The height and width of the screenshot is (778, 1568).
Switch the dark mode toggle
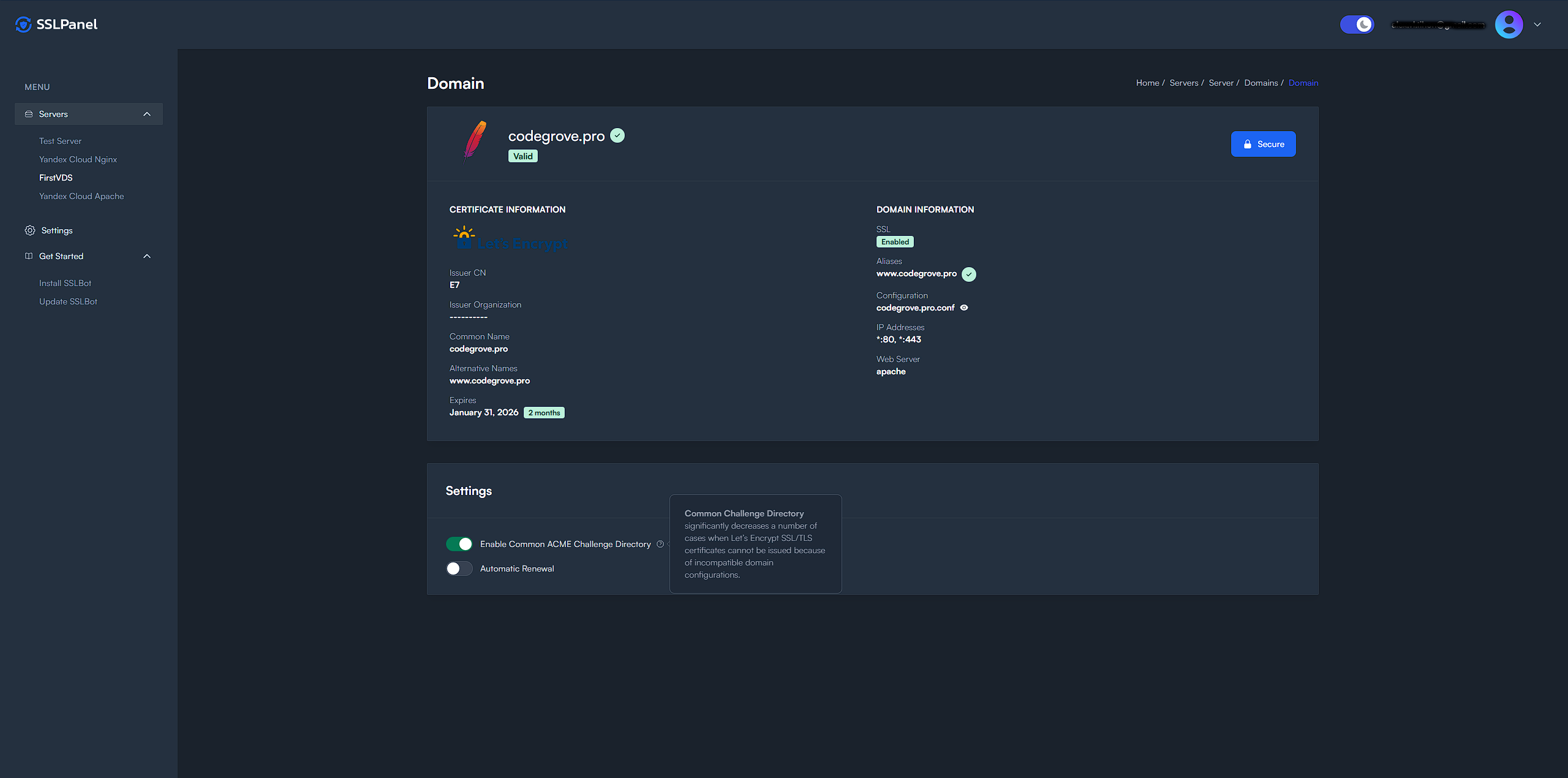[x=1357, y=25]
